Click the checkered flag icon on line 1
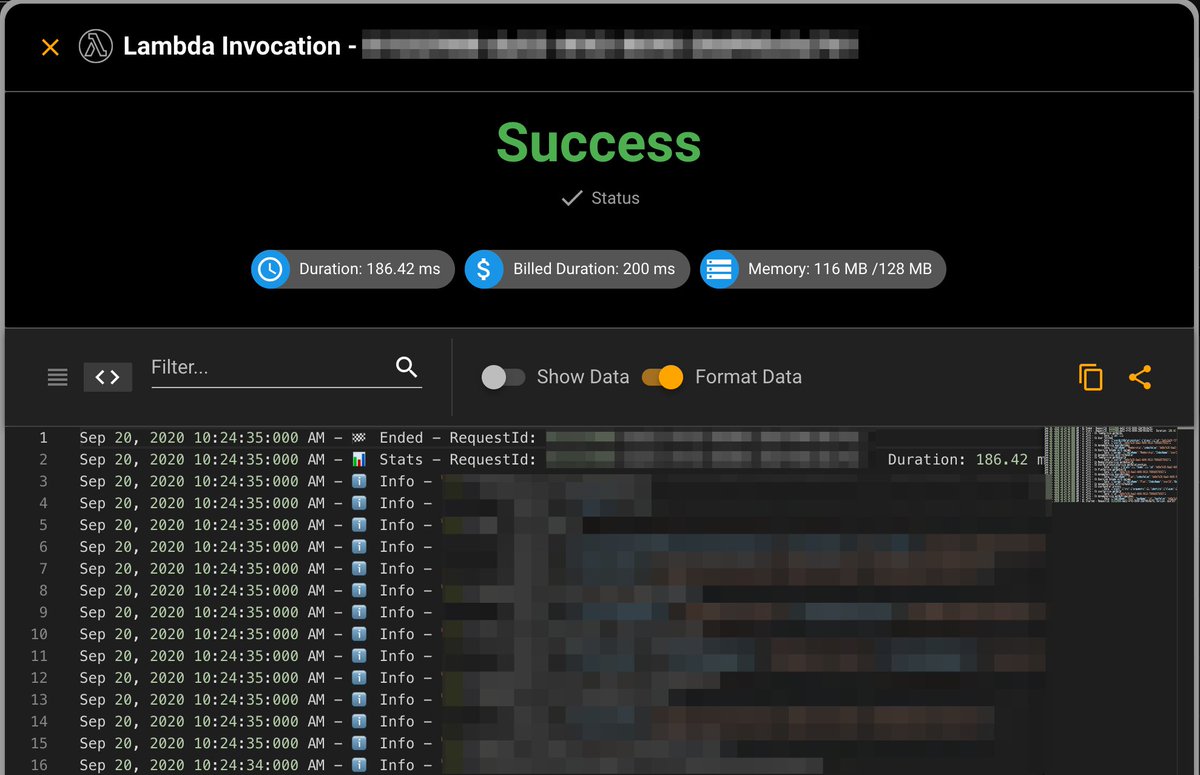 click(x=359, y=438)
